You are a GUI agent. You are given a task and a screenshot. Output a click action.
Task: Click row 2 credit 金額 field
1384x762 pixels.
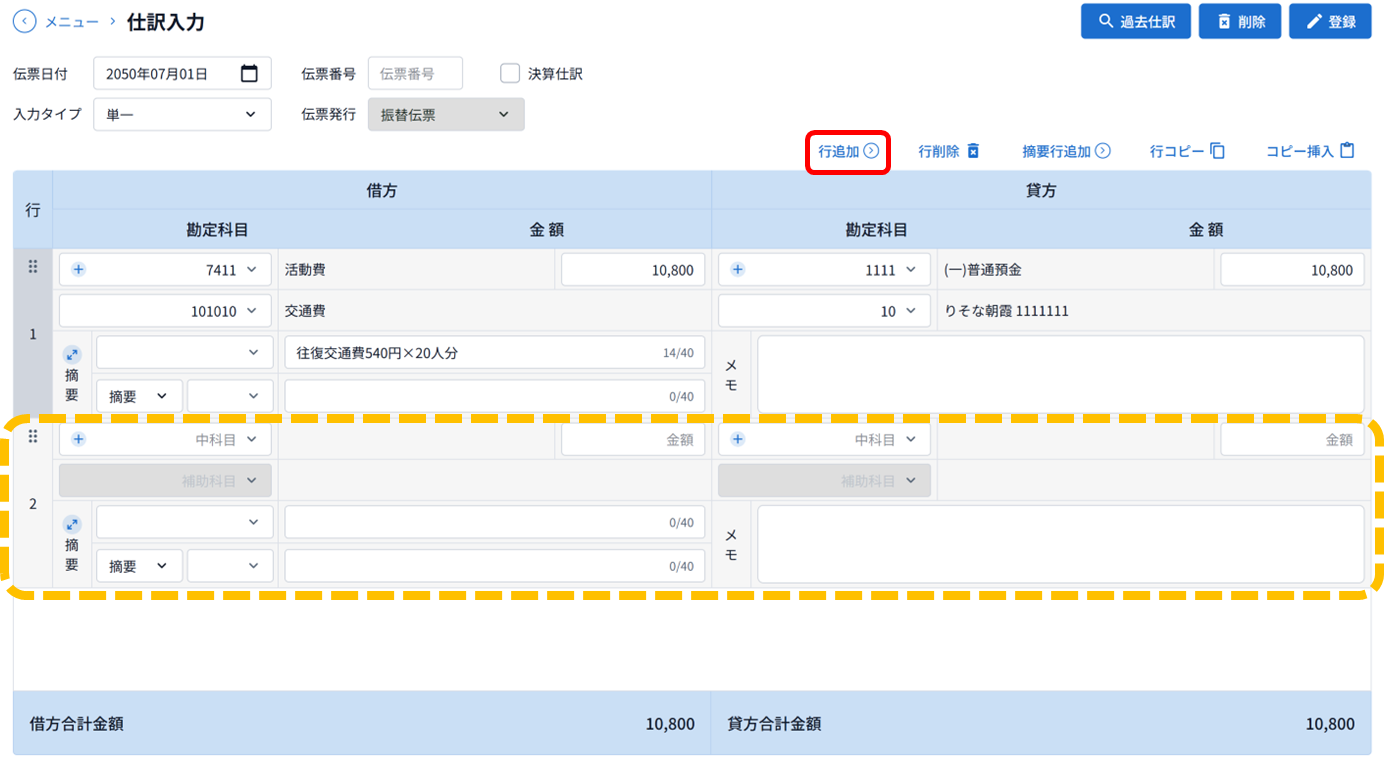click(1292, 439)
